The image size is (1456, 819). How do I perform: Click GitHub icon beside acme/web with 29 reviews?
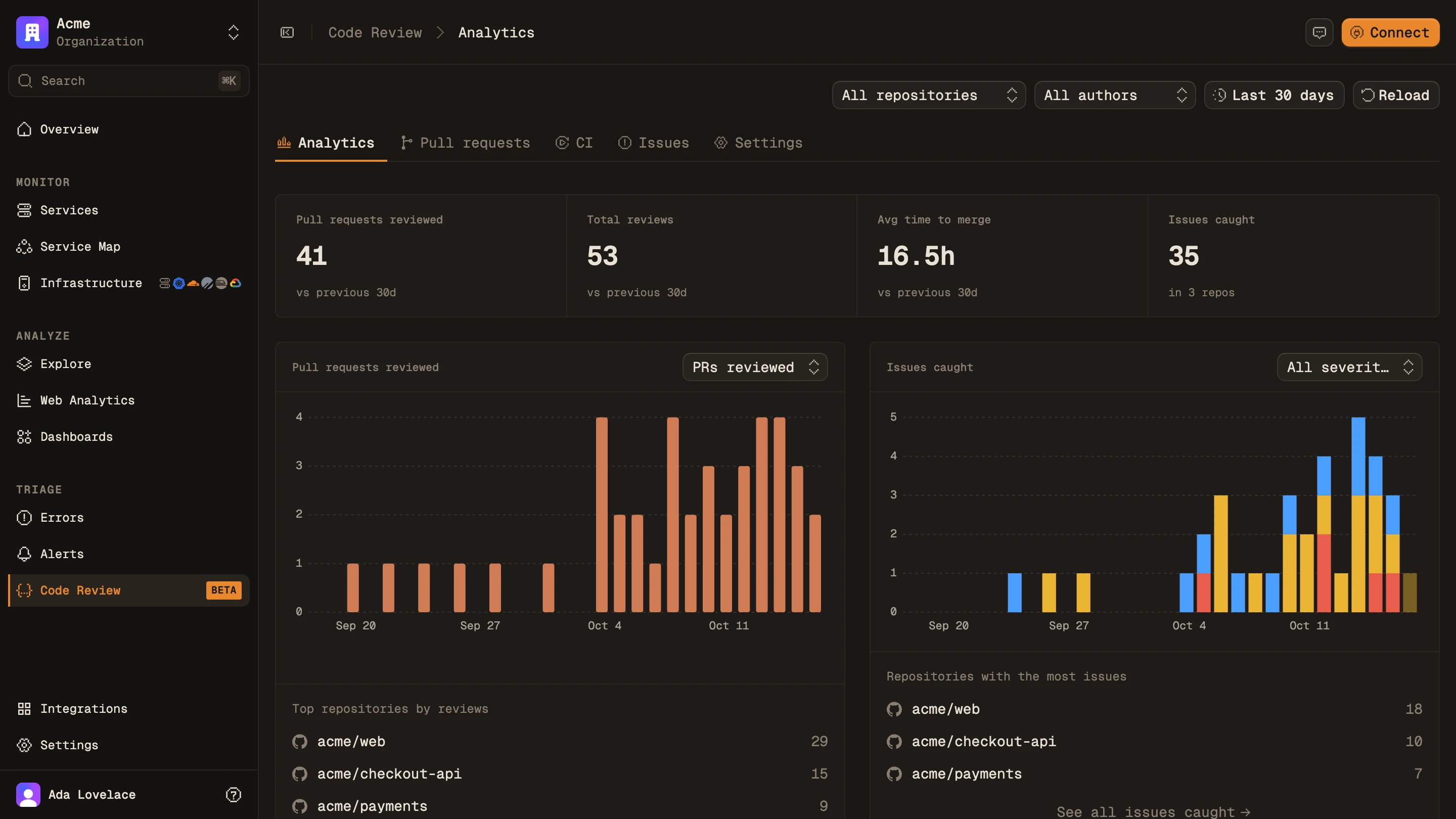300,742
